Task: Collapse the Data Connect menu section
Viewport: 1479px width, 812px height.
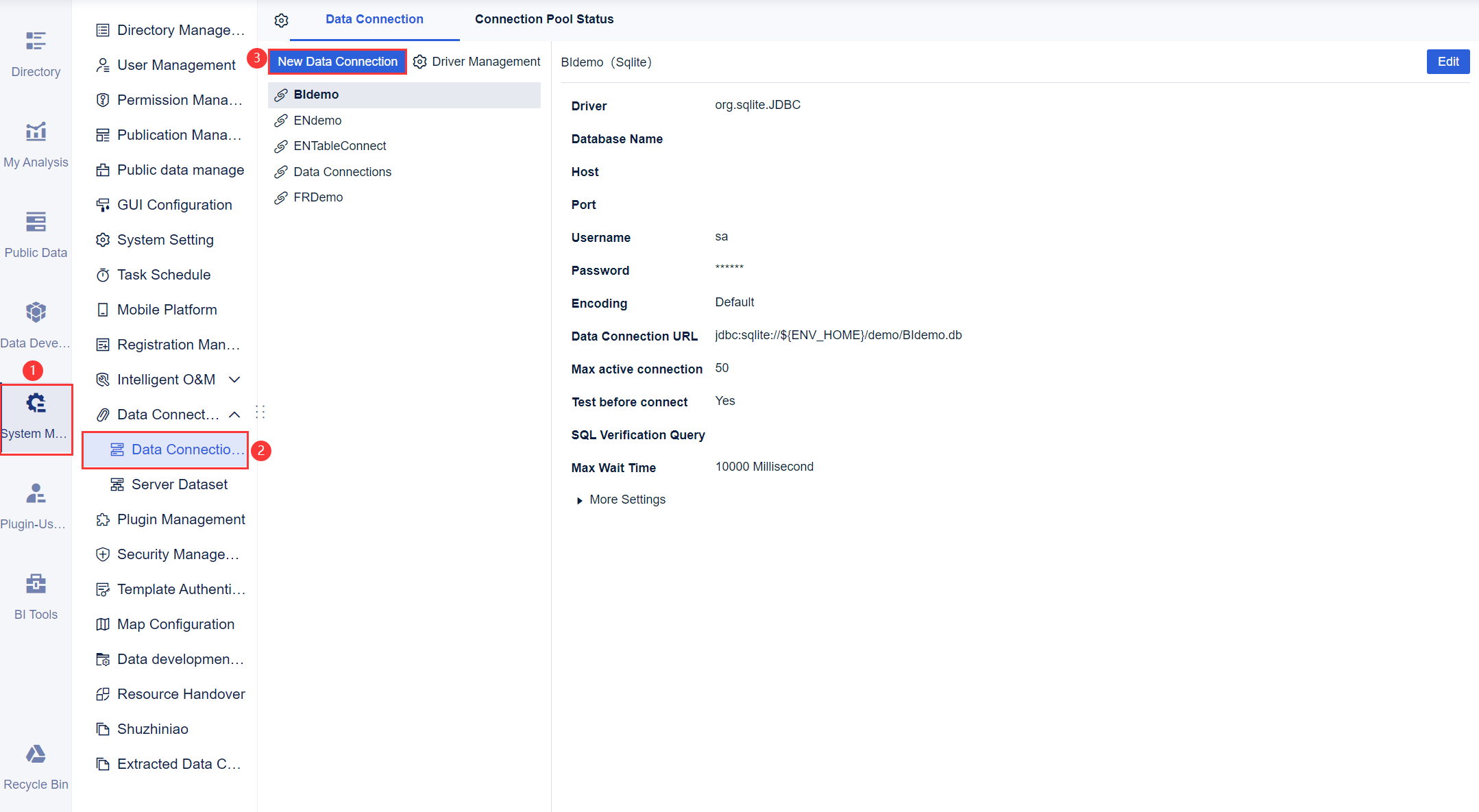Action: click(234, 414)
